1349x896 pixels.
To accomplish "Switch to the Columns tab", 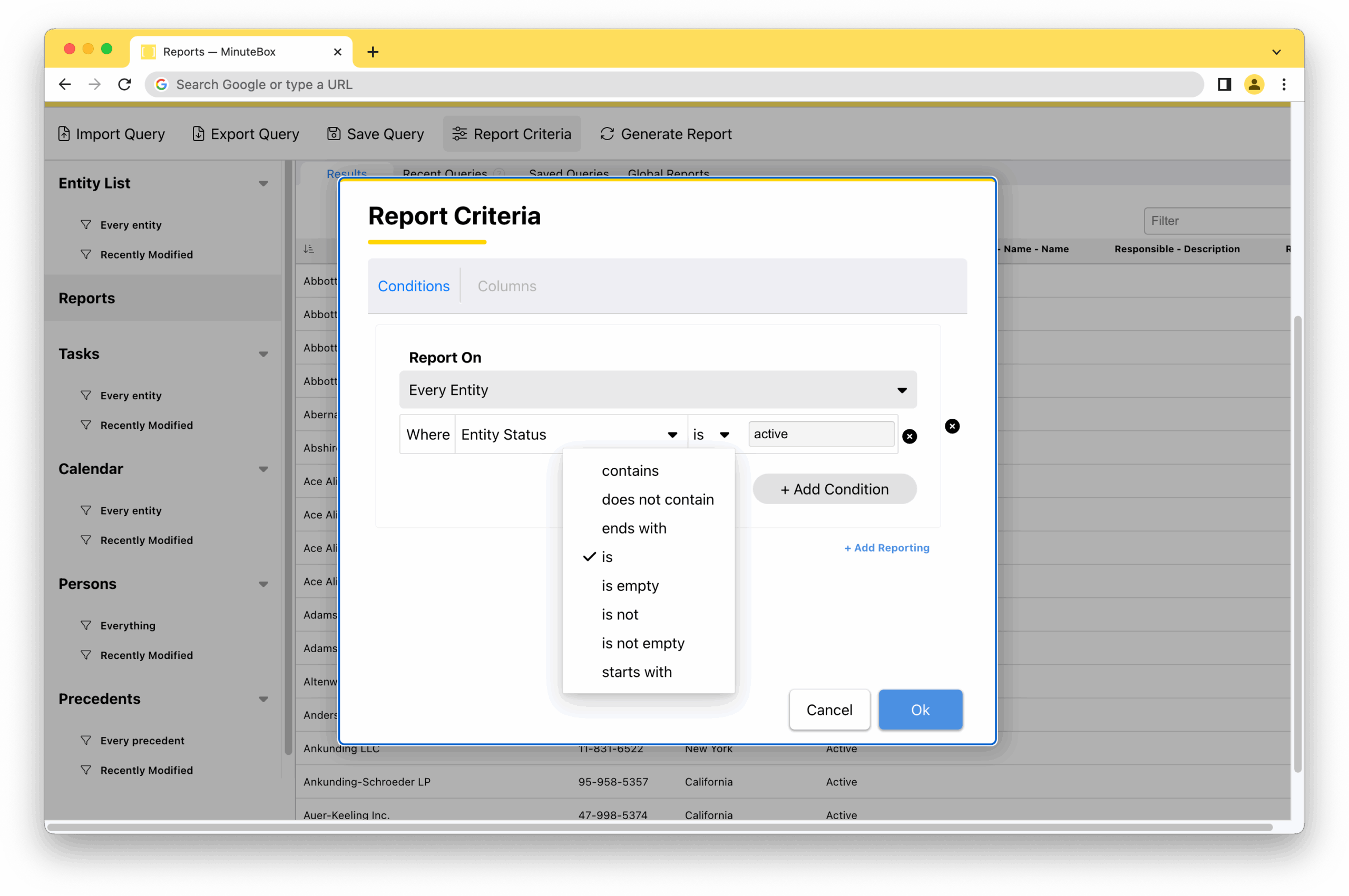I will tap(507, 286).
